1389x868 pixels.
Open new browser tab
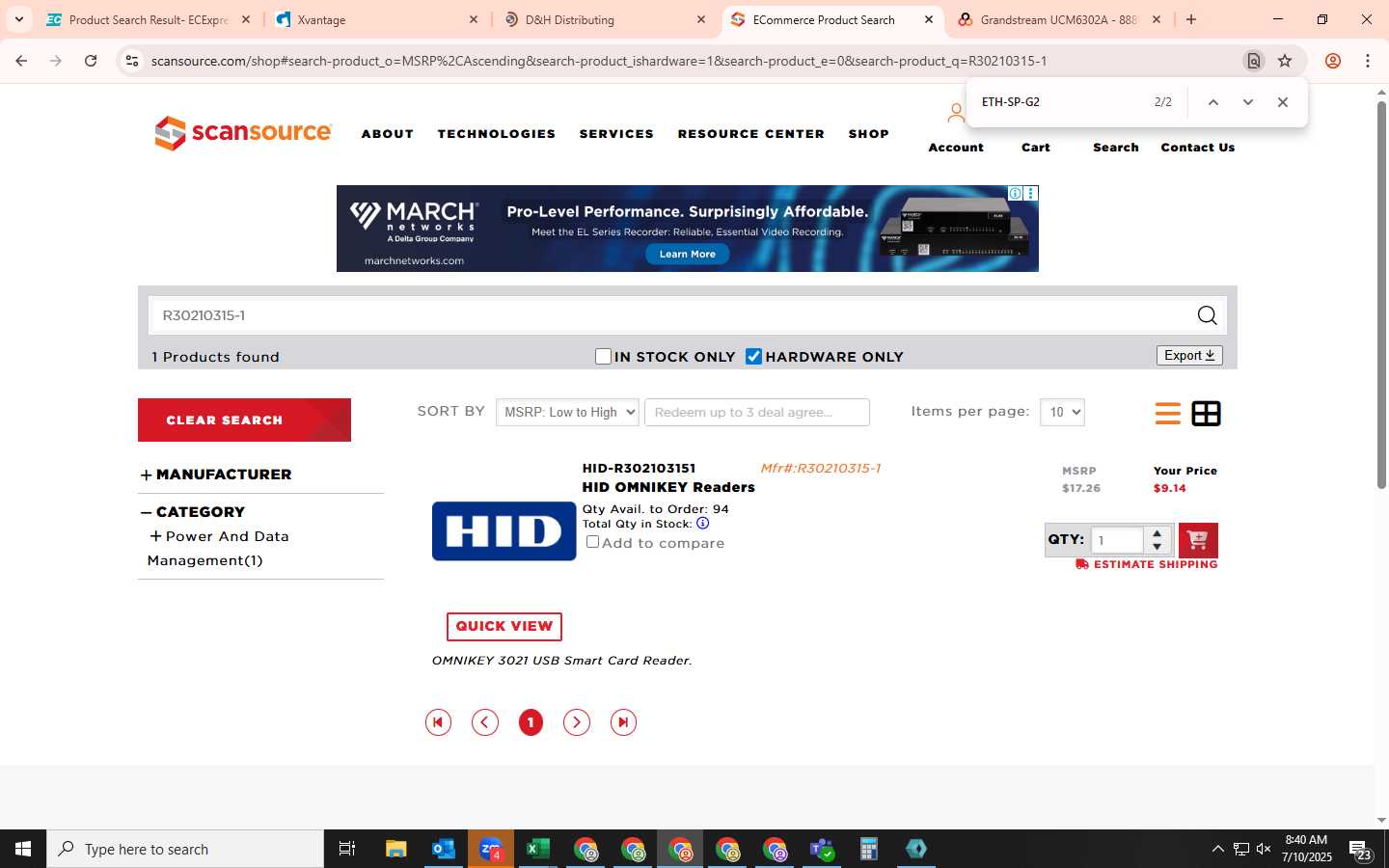point(1191,19)
